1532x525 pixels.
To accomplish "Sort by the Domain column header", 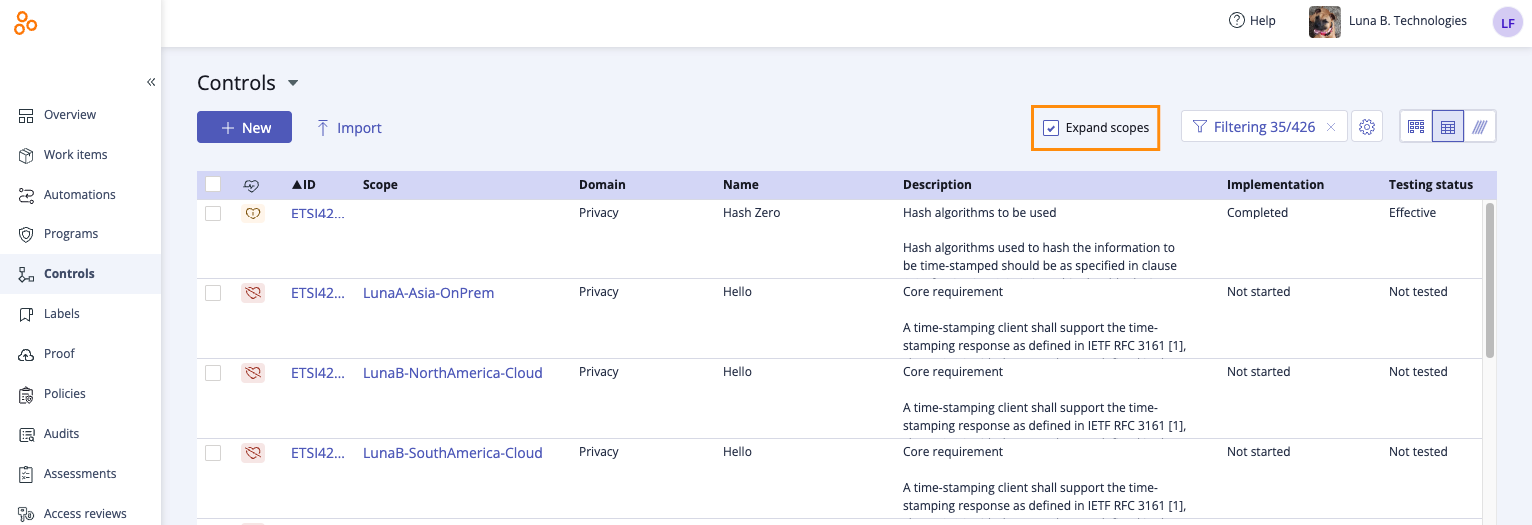I will pyautogui.click(x=602, y=185).
